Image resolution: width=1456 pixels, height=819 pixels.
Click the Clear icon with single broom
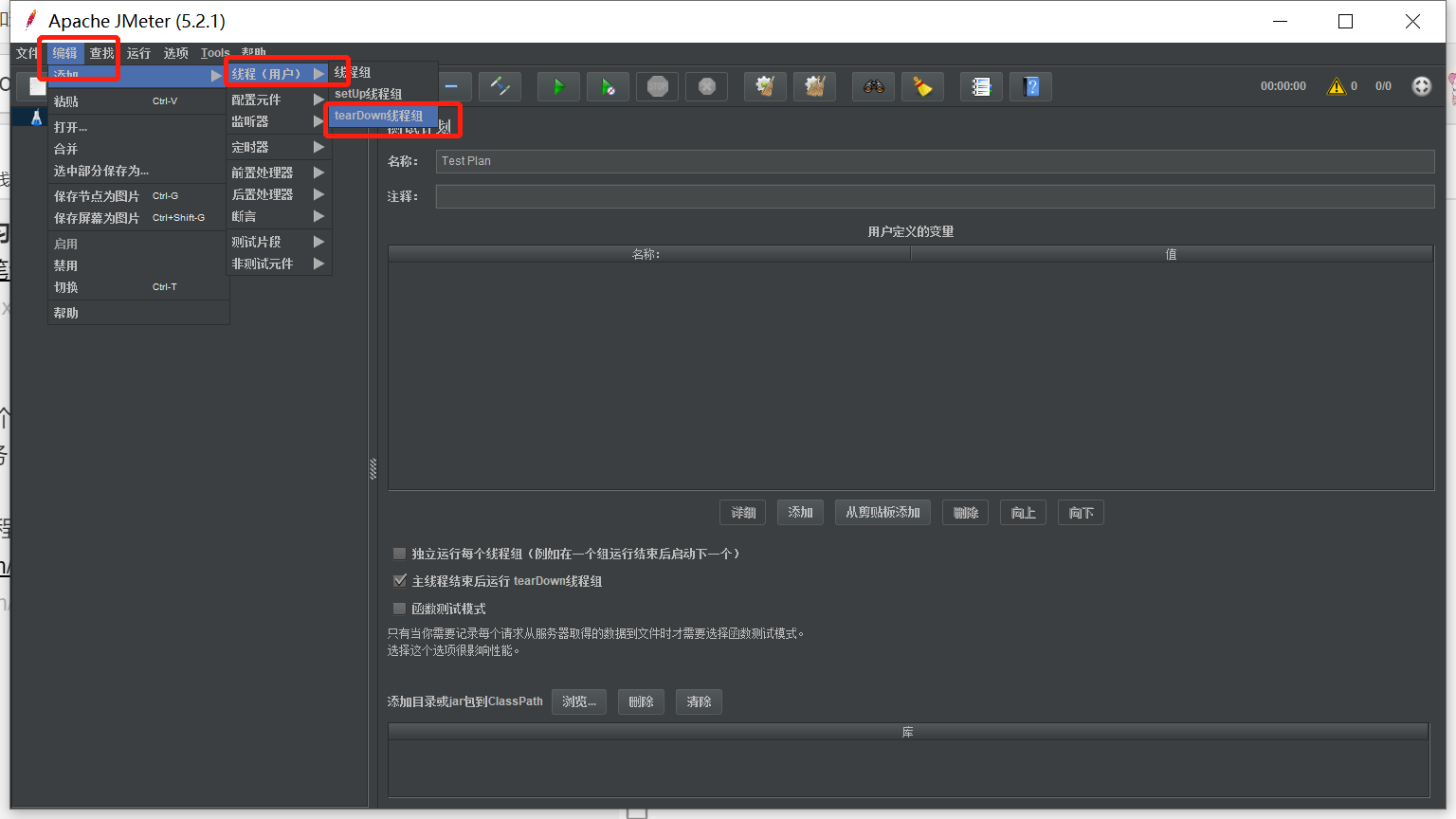tap(765, 87)
